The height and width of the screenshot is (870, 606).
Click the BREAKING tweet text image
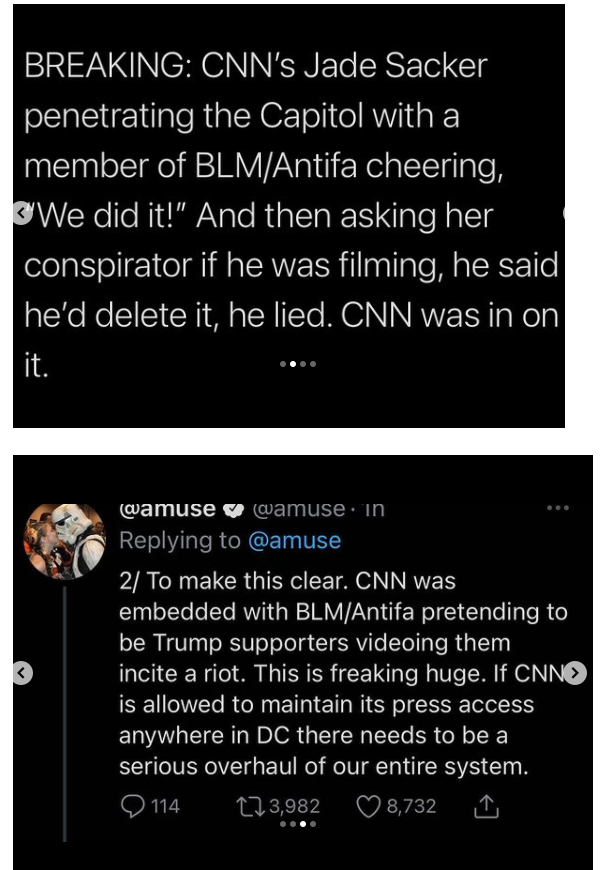point(289,215)
